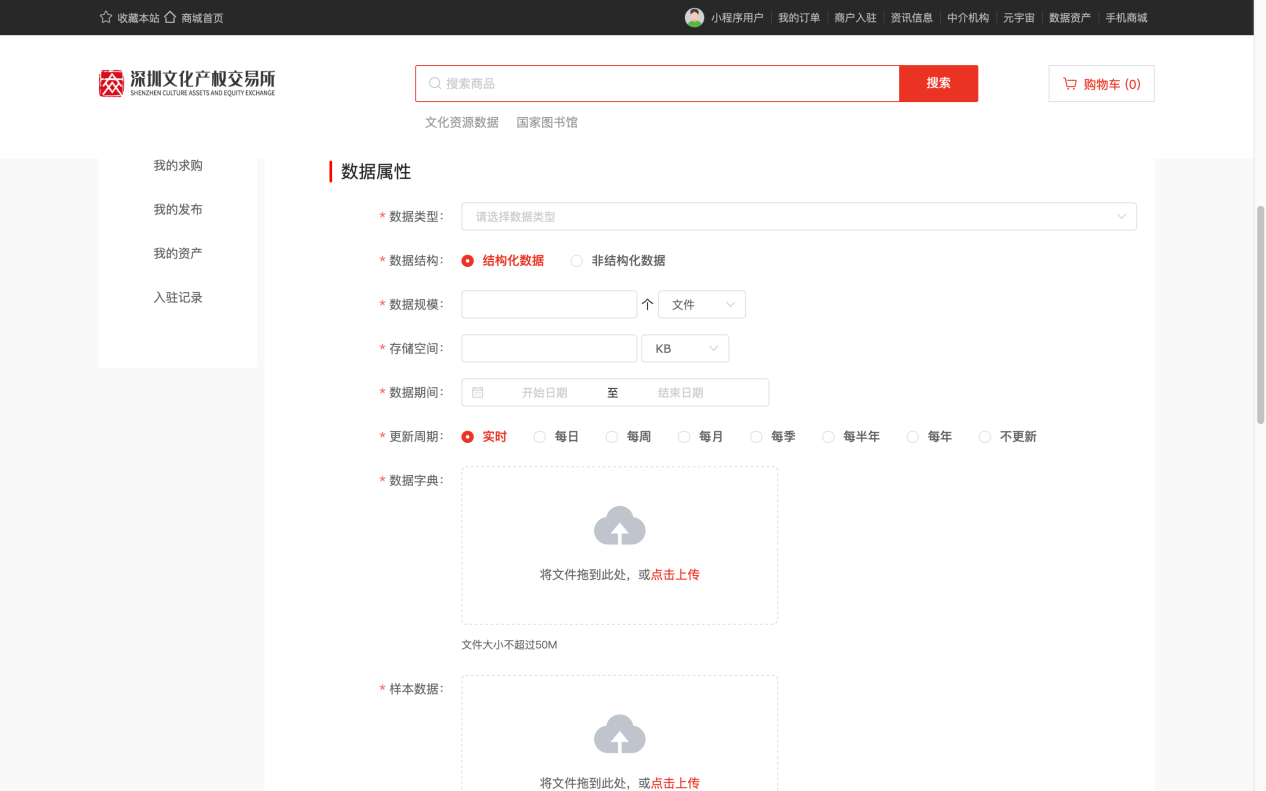
Task: Click the shopping cart icon
Action: tap(1070, 84)
